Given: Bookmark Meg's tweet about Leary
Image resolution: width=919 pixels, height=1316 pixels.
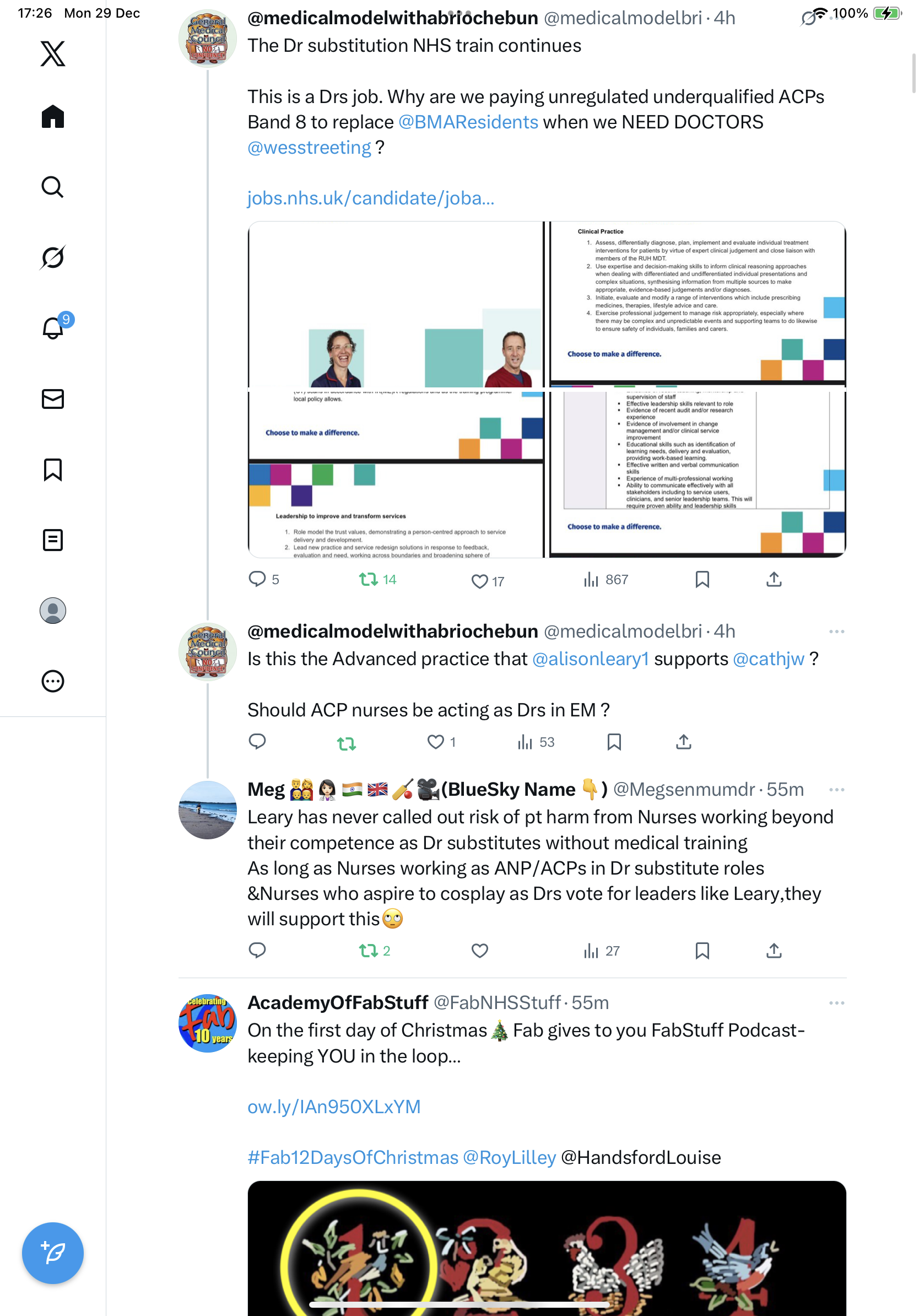Looking at the screenshot, I should [x=702, y=951].
